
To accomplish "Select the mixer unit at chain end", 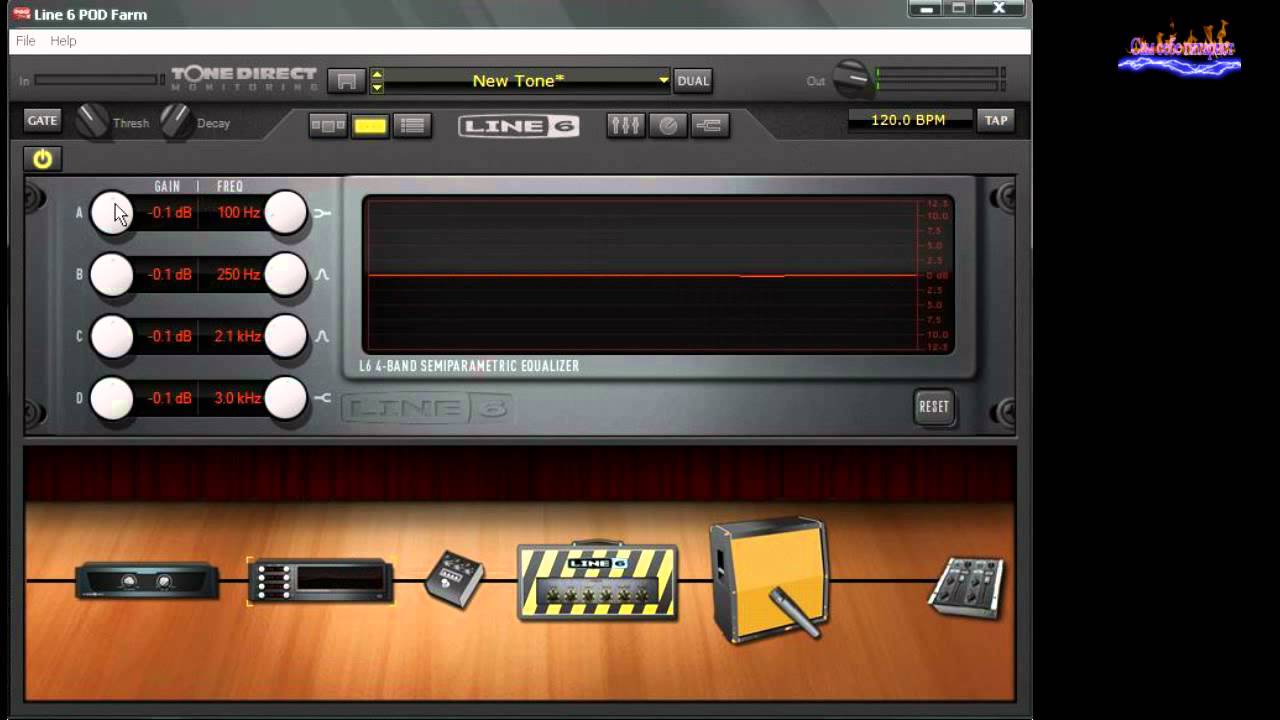I will (x=966, y=588).
